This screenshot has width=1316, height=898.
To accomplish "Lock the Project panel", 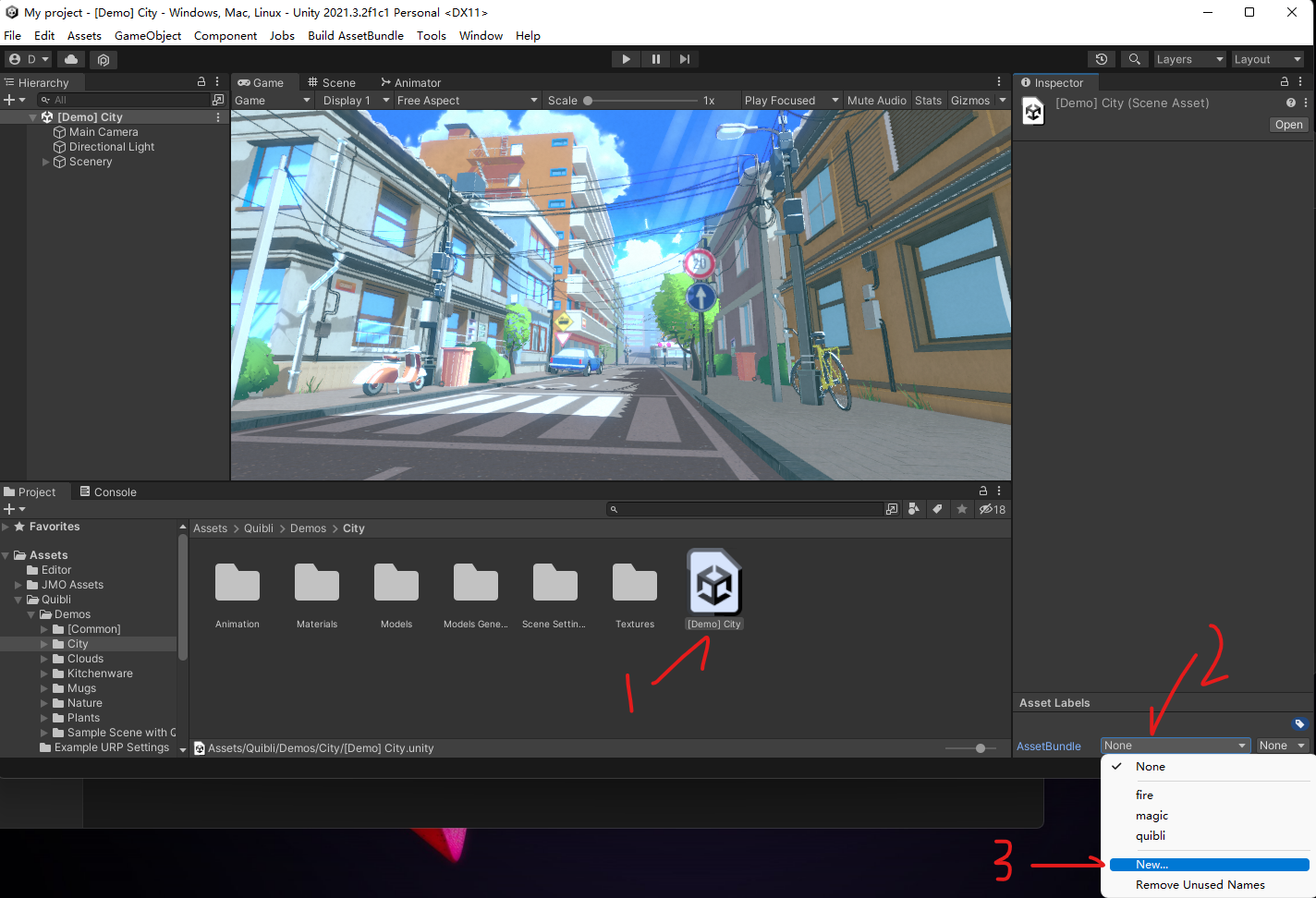I will (x=983, y=491).
